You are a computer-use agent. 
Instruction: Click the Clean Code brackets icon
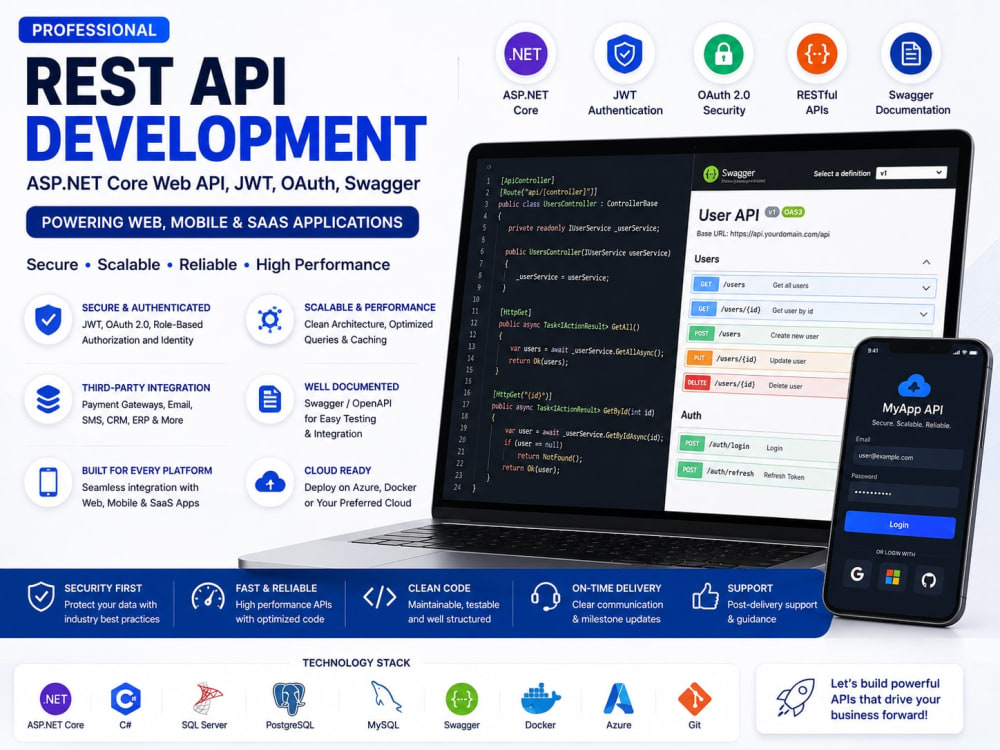tap(380, 597)
